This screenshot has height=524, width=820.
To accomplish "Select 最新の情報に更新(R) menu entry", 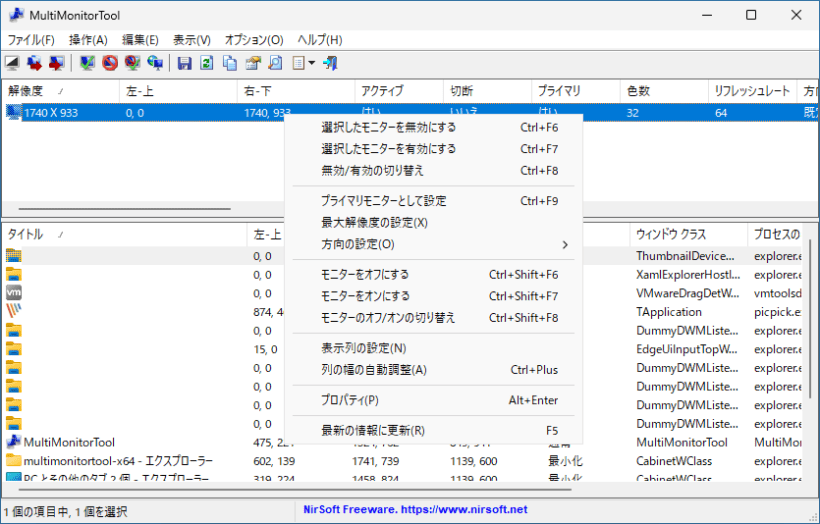I will click(x=433, y=430).
